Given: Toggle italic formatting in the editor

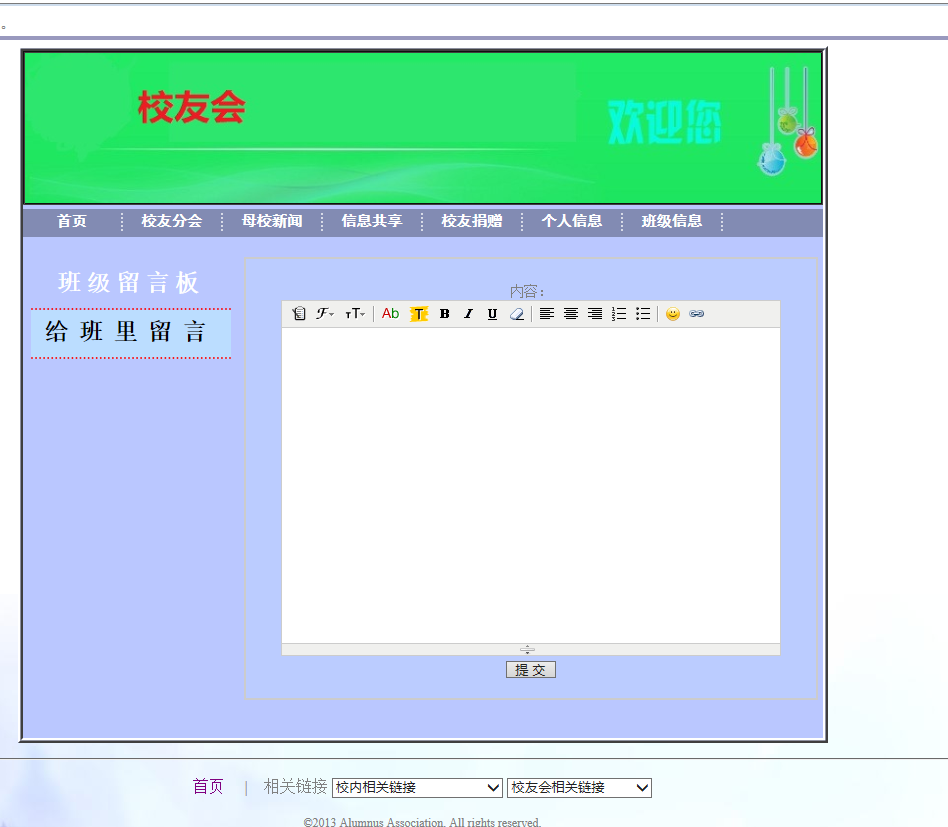Looking at the screenshot, I should point(468,313).
